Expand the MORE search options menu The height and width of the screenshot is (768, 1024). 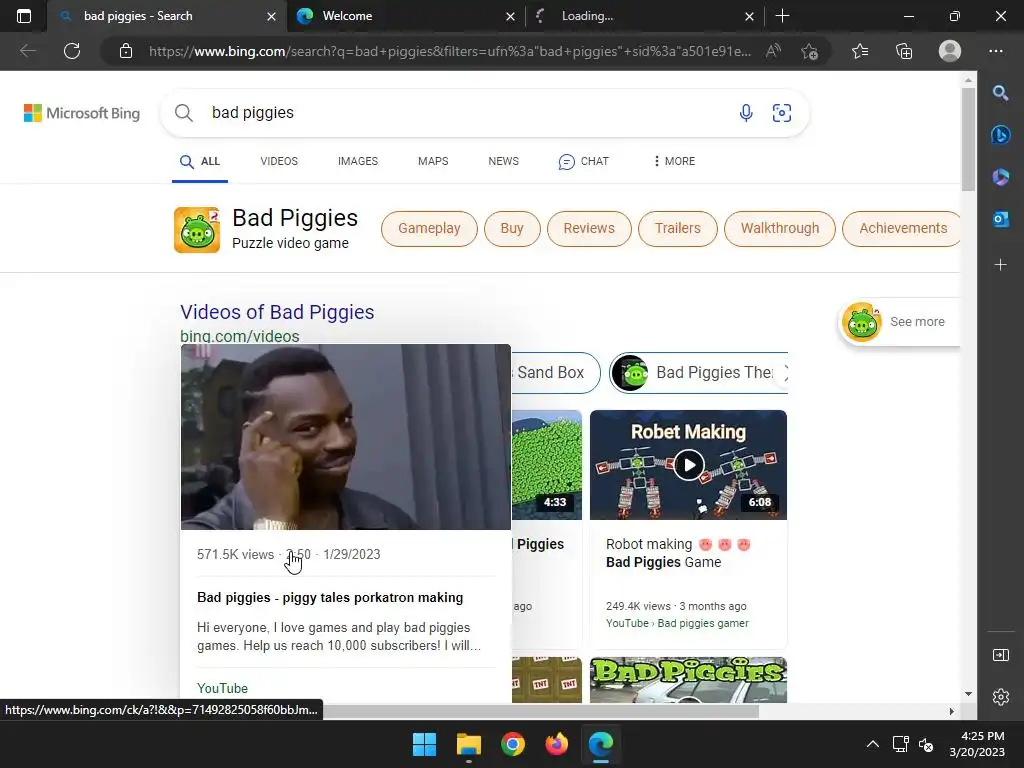tap(674, 161)
